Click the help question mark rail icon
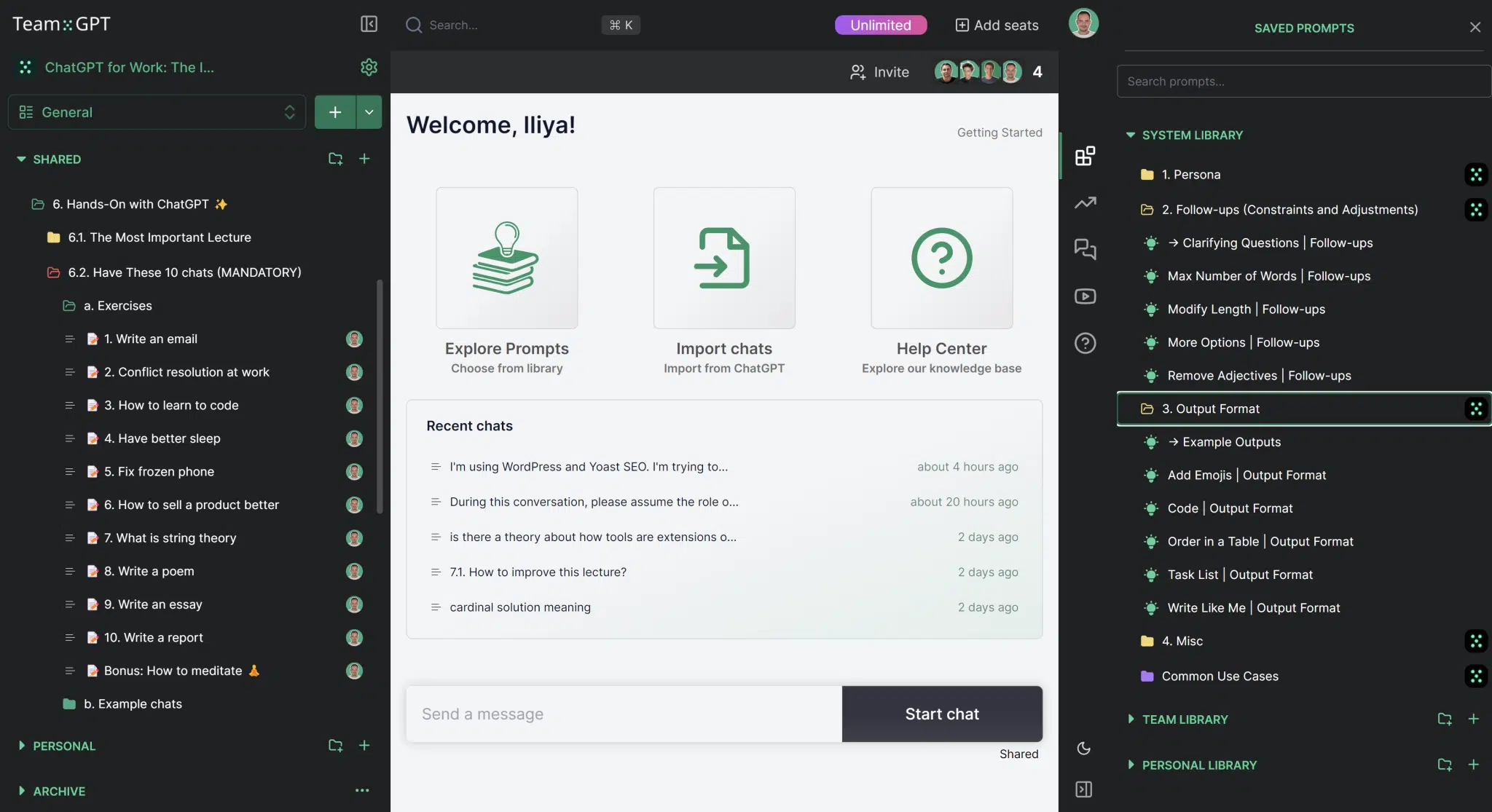Viewport: 1492px width, 812px height. (1085, 343)
